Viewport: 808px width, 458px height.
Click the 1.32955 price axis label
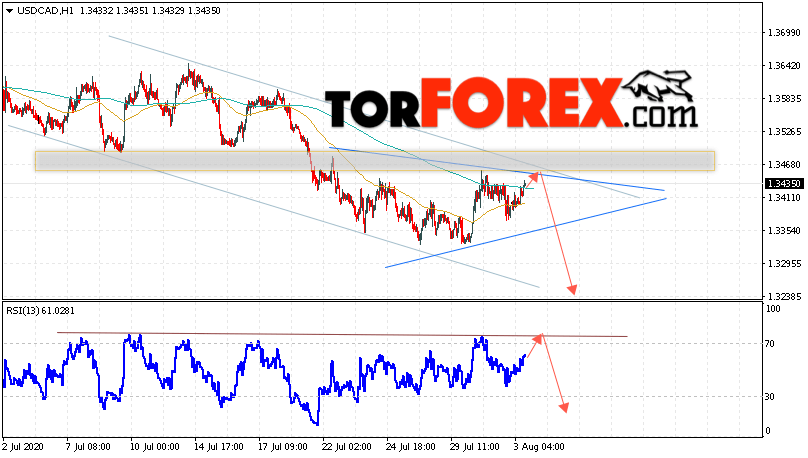(x=784, y=264)
